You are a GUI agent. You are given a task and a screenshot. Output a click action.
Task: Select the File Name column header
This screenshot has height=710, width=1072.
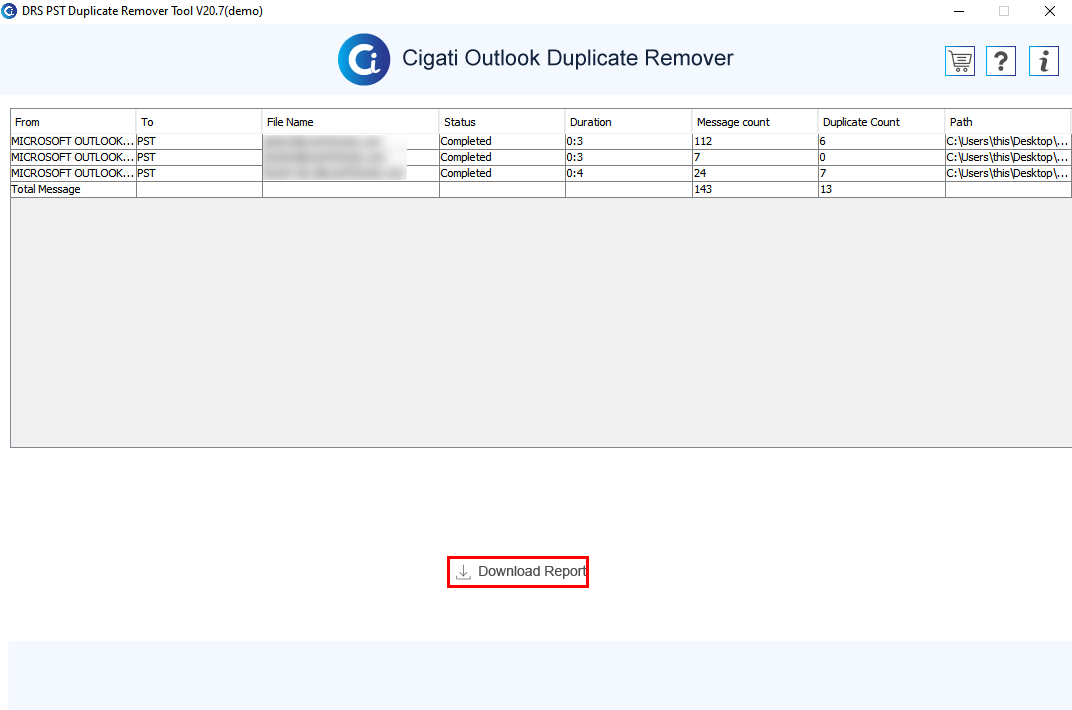pyautogui.click(x=351, y=122)
